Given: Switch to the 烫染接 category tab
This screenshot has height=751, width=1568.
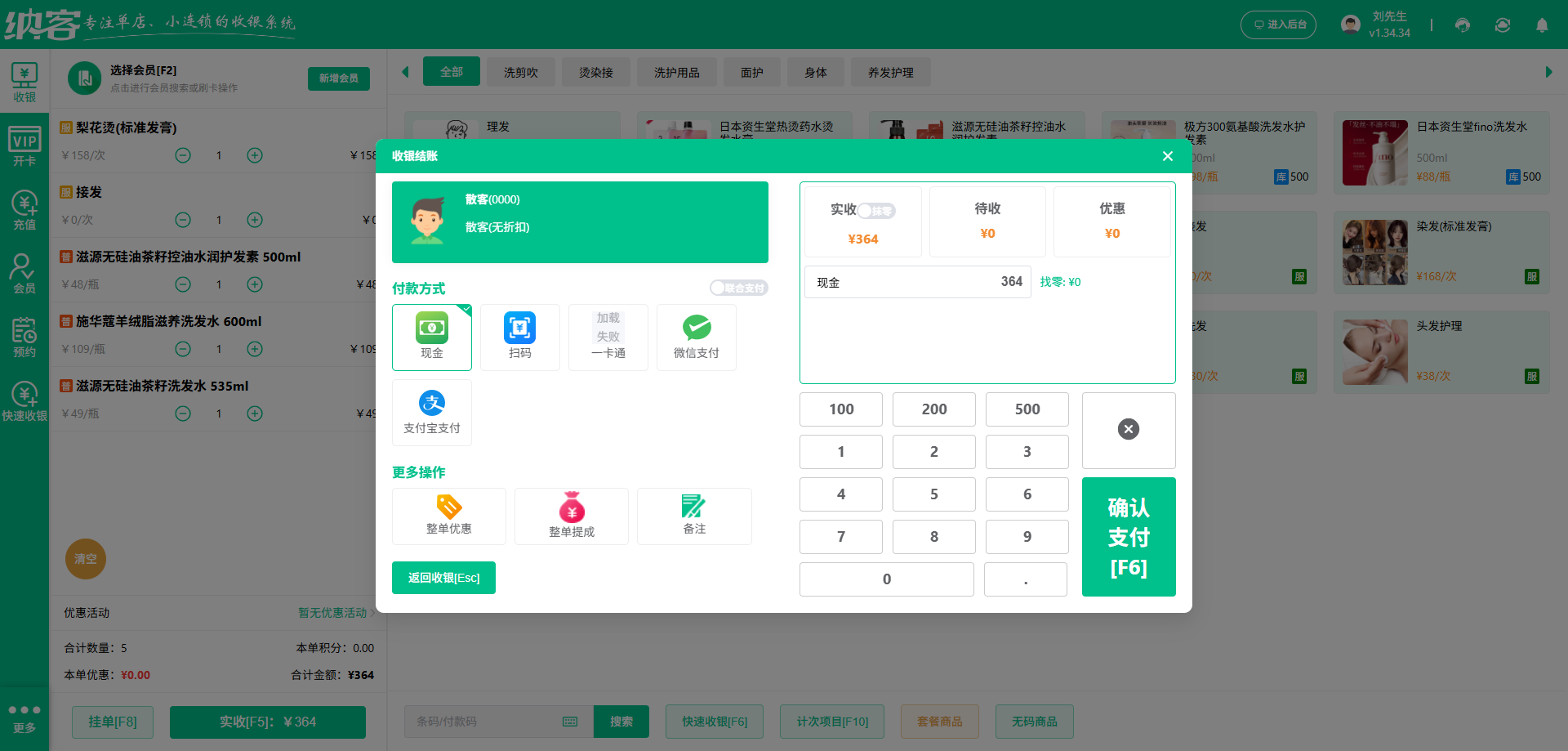Looking at the screenshot, I should 595,72.
